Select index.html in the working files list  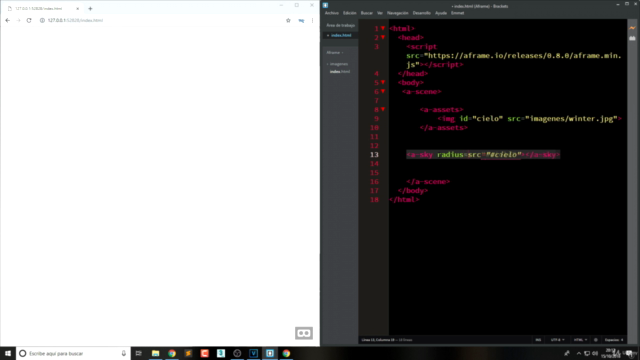point(341,36)
